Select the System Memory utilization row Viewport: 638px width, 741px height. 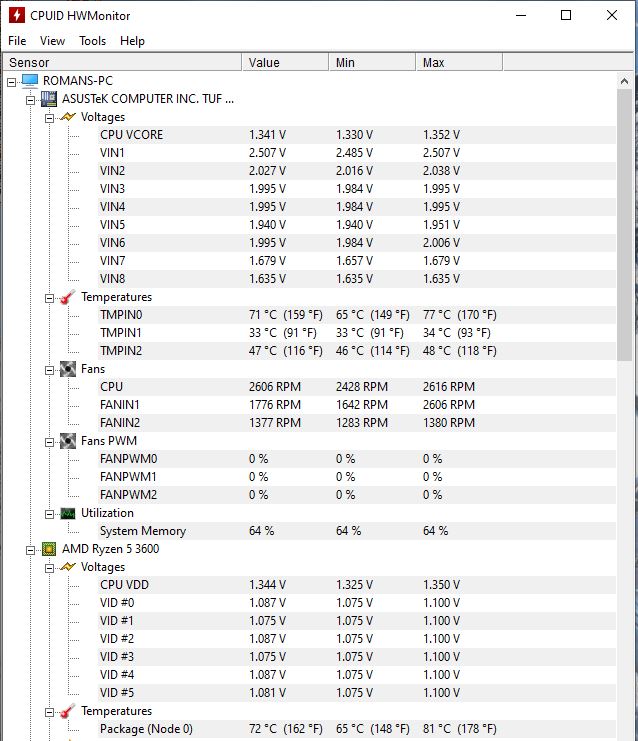point(357,531)
